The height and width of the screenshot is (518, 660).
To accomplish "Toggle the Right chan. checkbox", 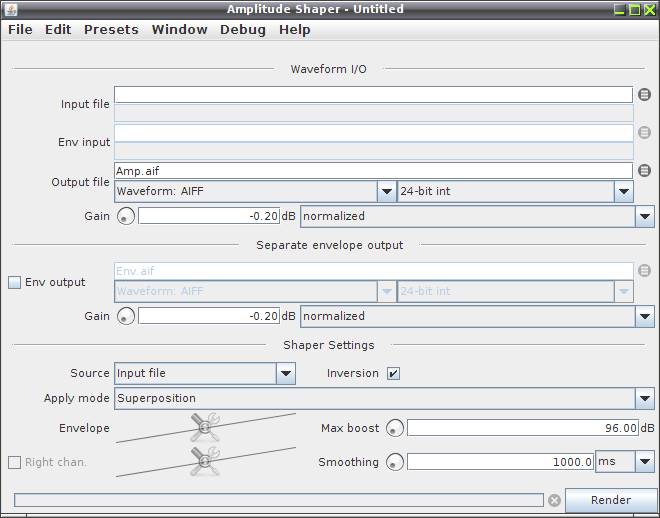I will pos(14,462).
